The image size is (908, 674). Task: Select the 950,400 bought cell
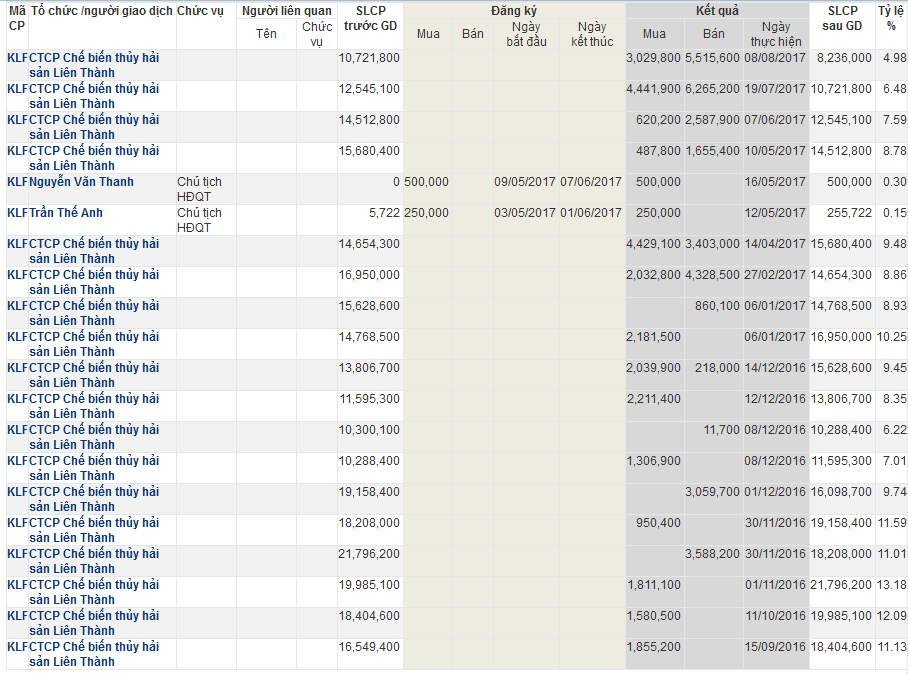point(658,523)
